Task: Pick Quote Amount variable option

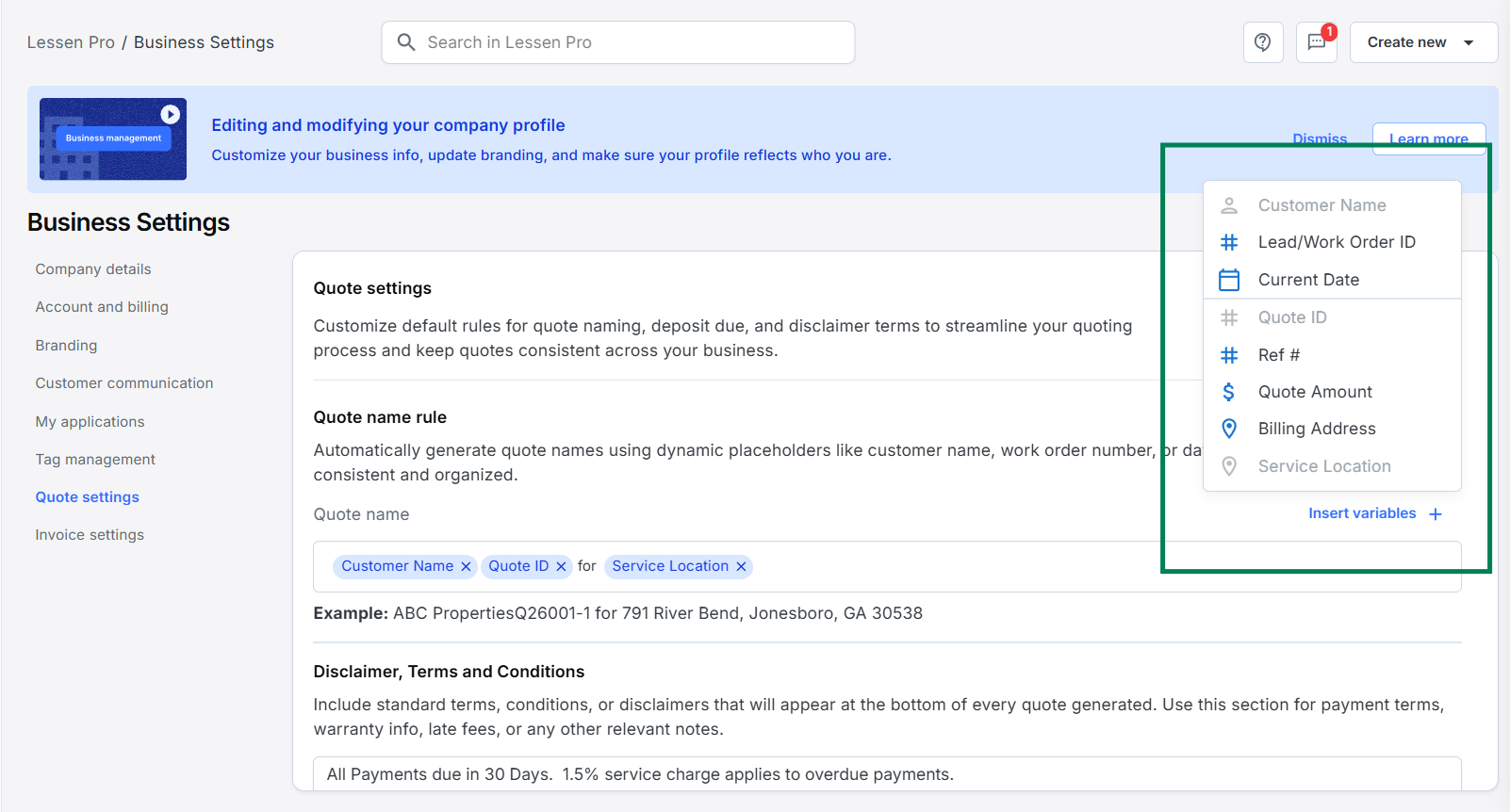Action: pyautogui.click(x=1314, y=392)
